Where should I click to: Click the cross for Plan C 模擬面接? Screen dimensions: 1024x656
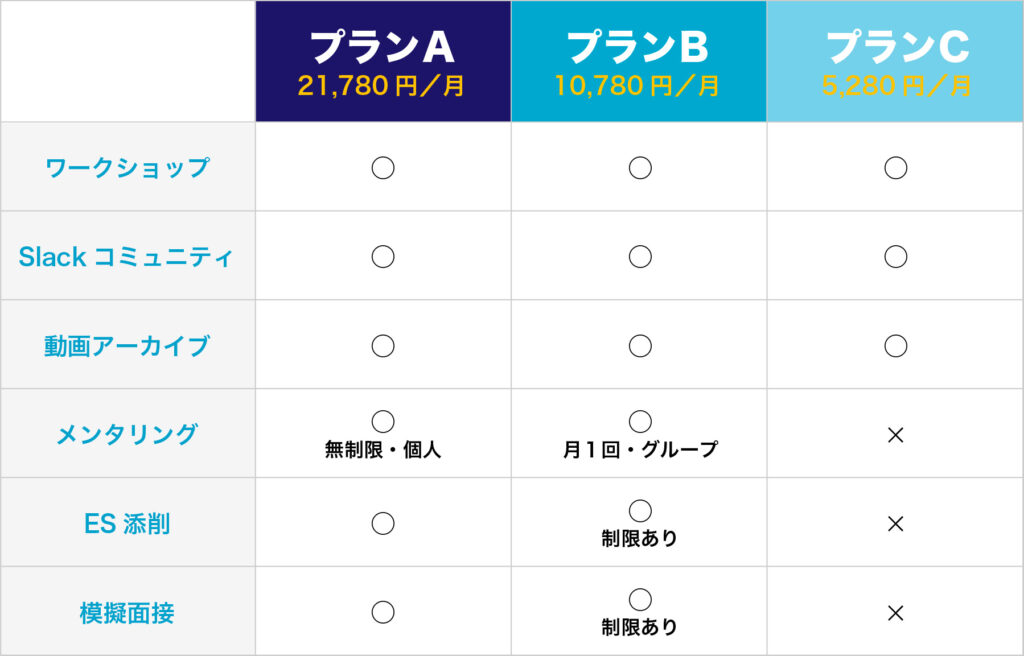click(896, 612)
